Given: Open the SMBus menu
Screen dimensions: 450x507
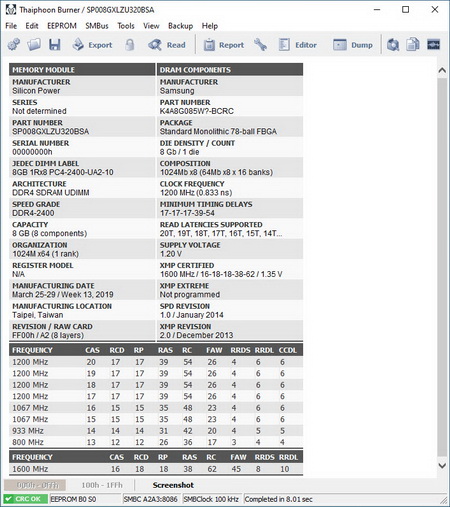Looking at the screenshot, I should pos(97,26).
